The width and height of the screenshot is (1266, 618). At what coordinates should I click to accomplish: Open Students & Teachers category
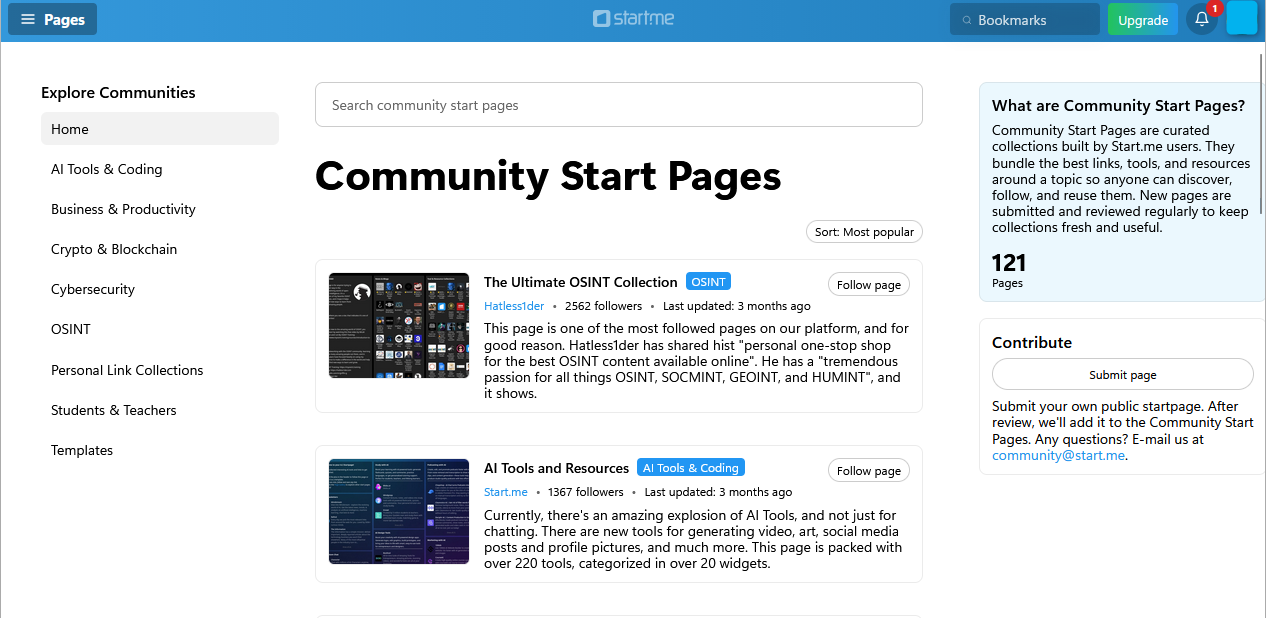pyautogui.click(x=114, y=410)
